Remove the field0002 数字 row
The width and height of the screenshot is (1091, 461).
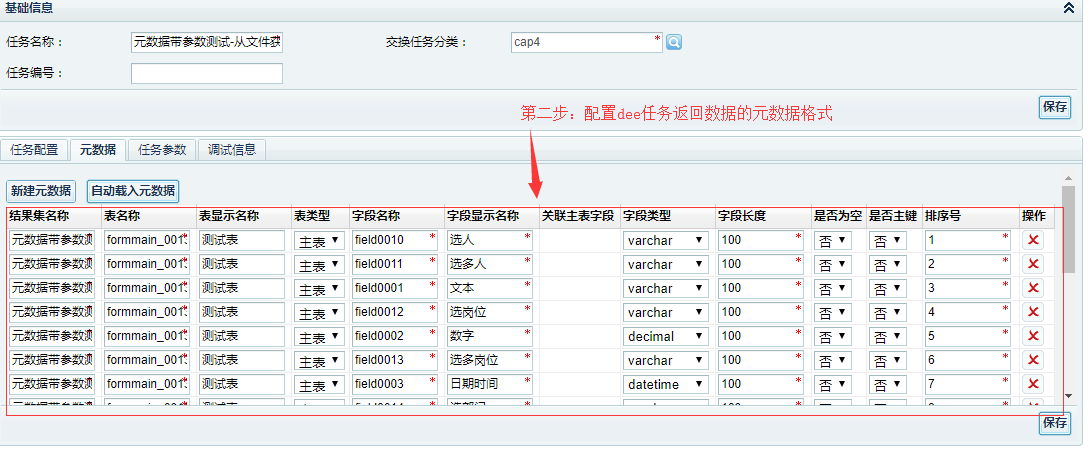coord(1033,336)
